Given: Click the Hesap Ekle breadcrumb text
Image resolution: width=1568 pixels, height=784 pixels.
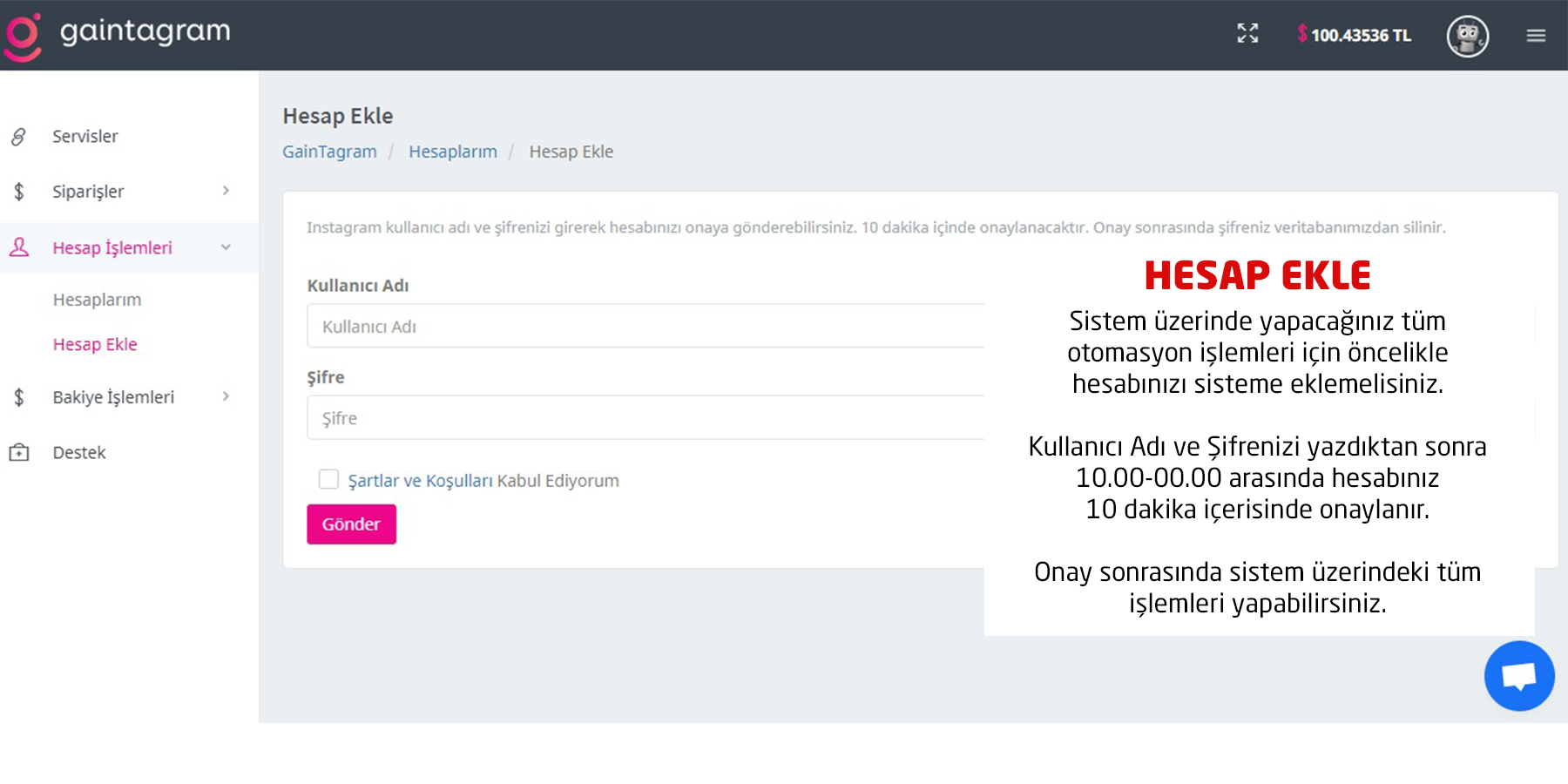Looking at the screenshot, I should pos(571,152).
